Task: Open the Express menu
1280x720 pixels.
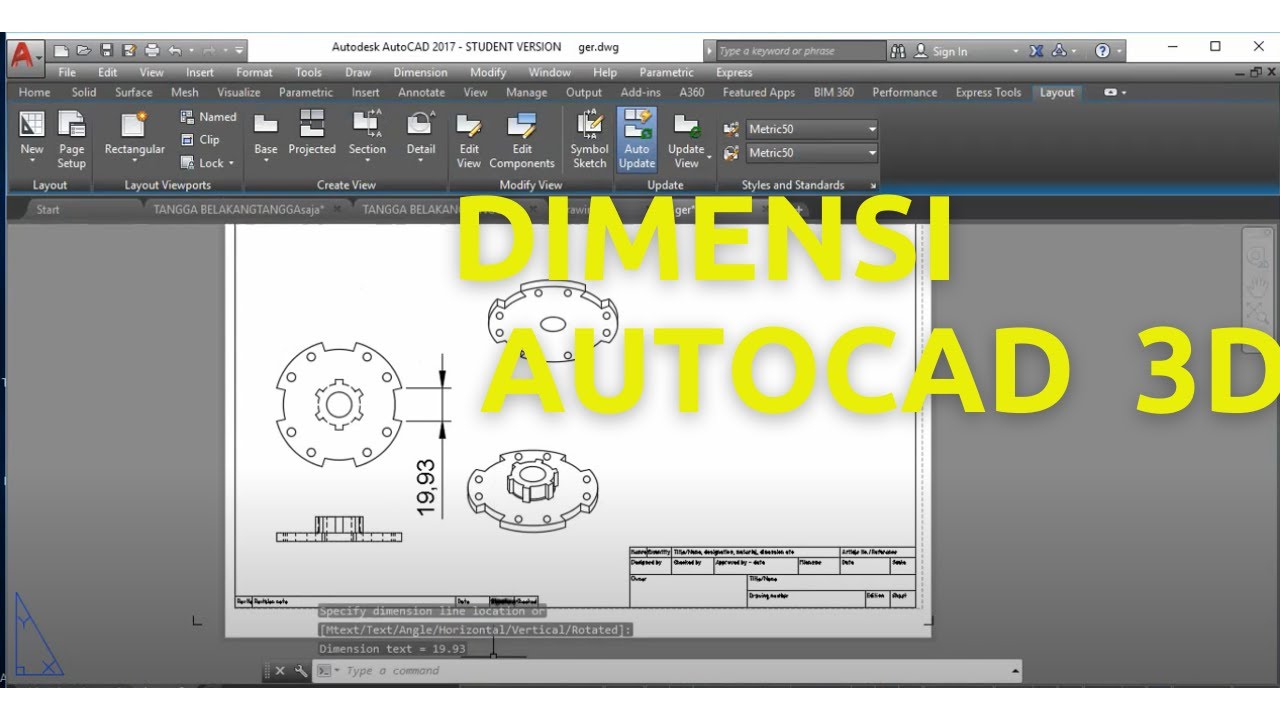Action: click(734, 72)
